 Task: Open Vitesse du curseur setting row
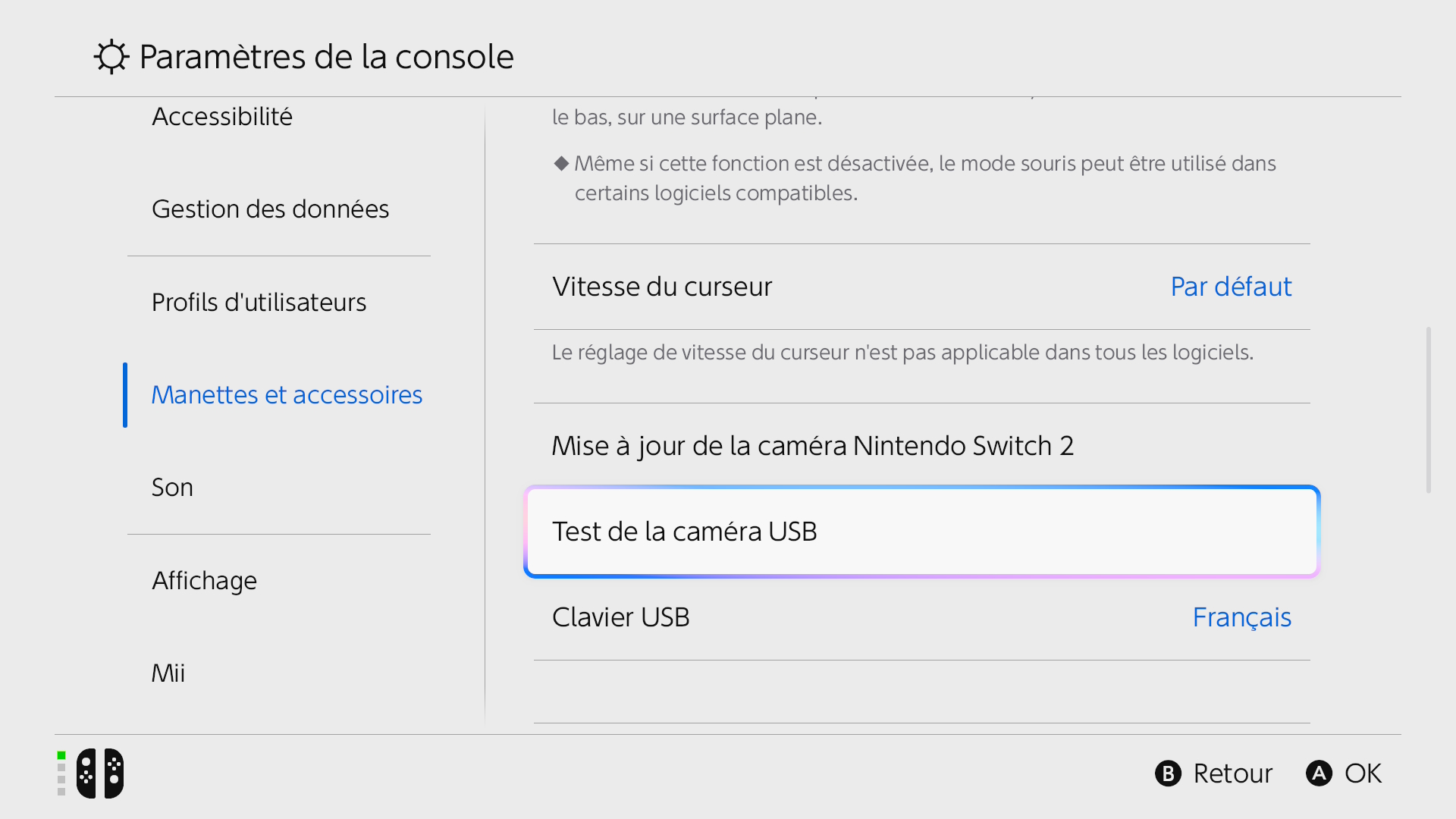point(922,287)
